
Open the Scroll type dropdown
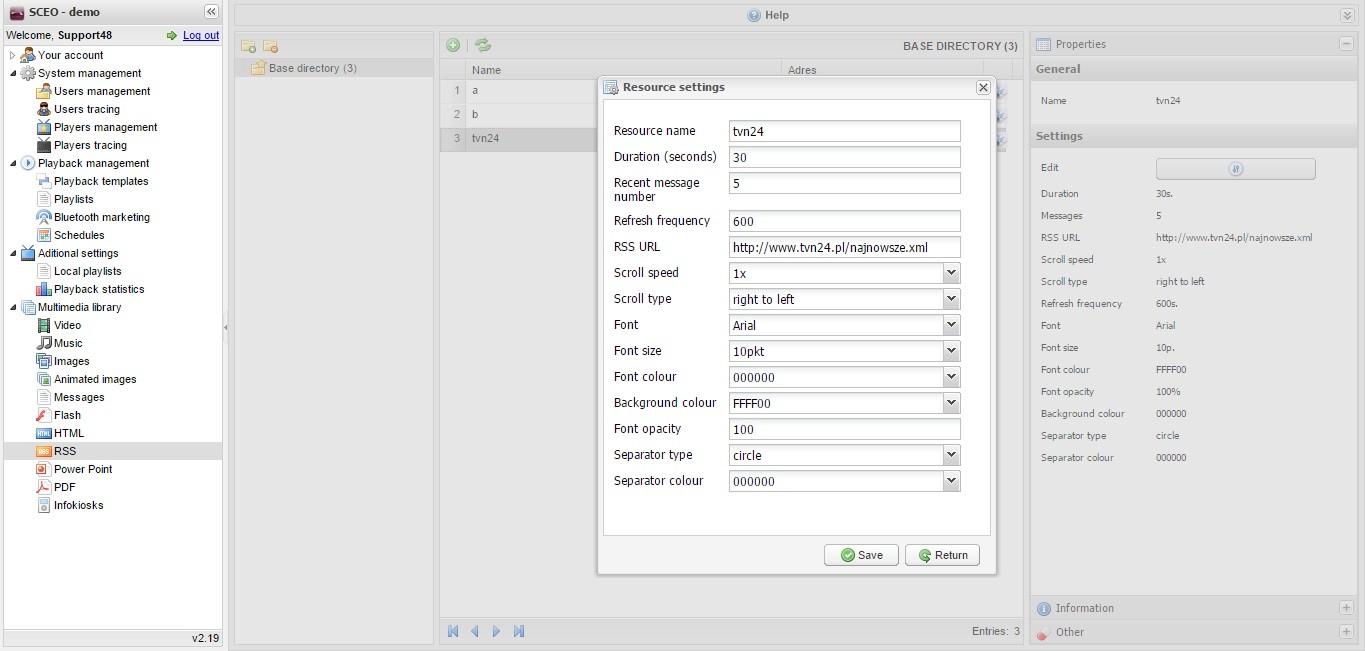pos(951,299)
